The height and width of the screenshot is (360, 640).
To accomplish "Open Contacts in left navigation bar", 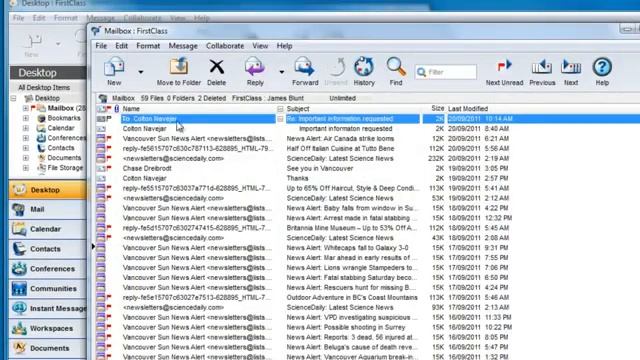I will point(47,249).
